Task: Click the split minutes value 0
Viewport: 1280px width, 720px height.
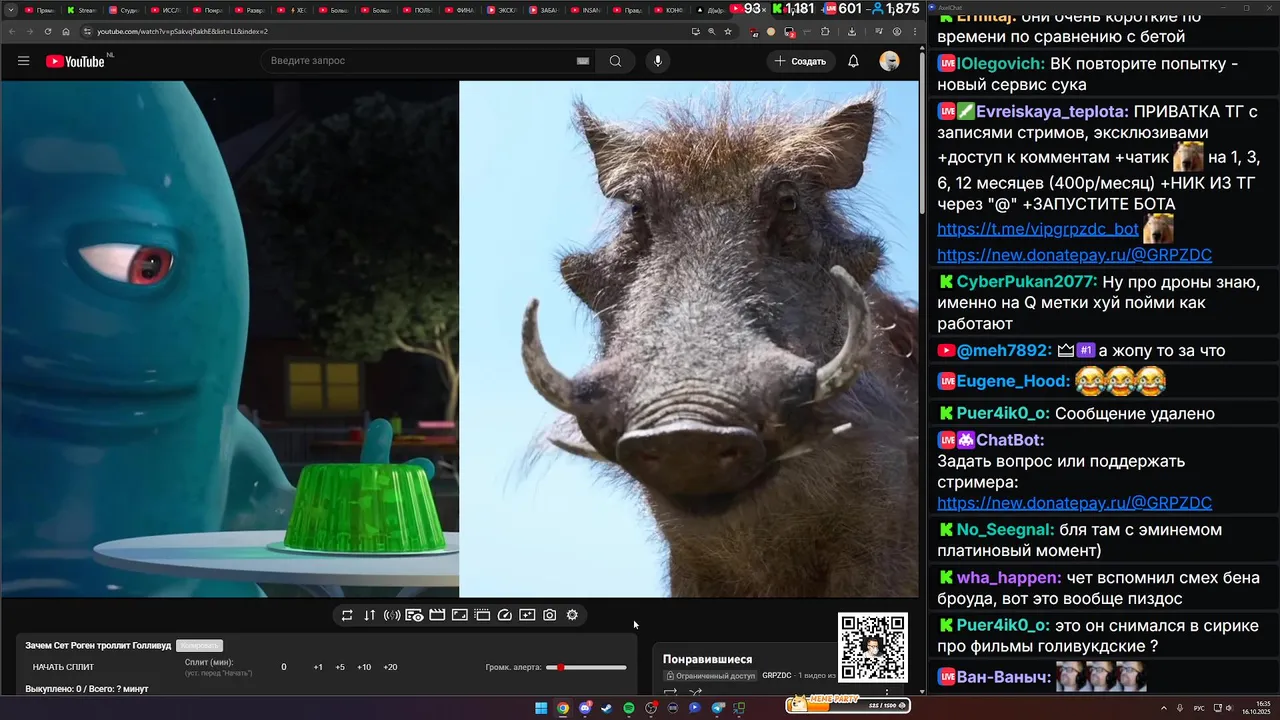Action: pyautogui.click(x=284, y=667)
